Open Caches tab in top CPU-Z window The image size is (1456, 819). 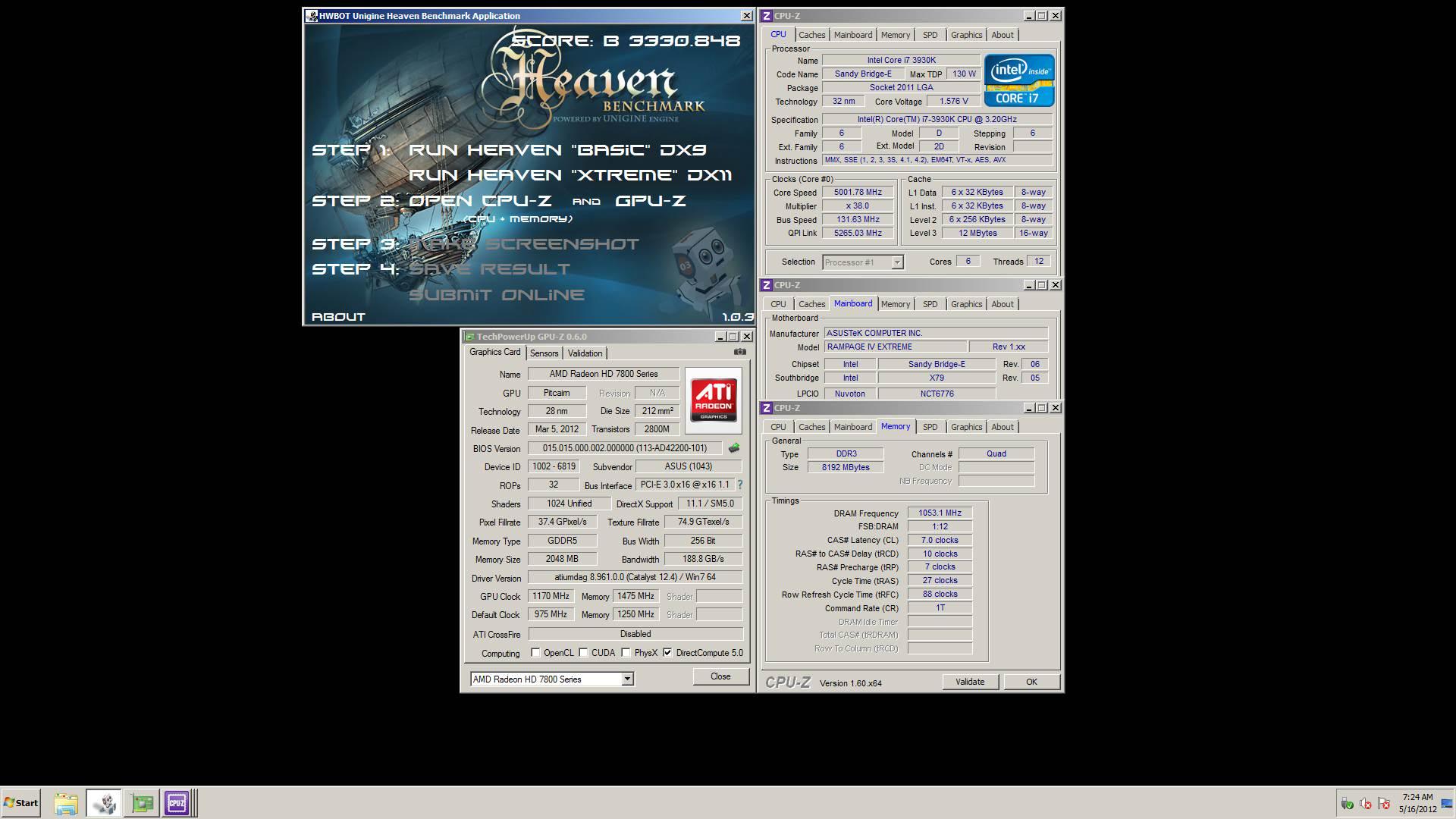pos(811,35)
